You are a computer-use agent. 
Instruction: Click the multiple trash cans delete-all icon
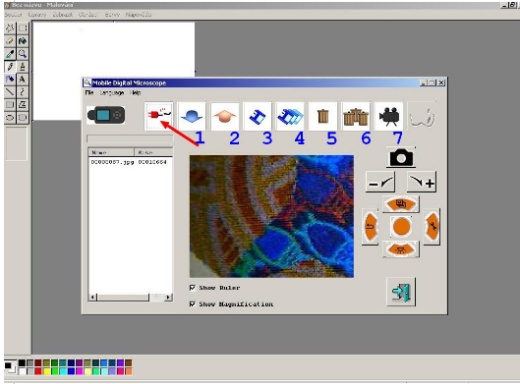pos(356,116)
